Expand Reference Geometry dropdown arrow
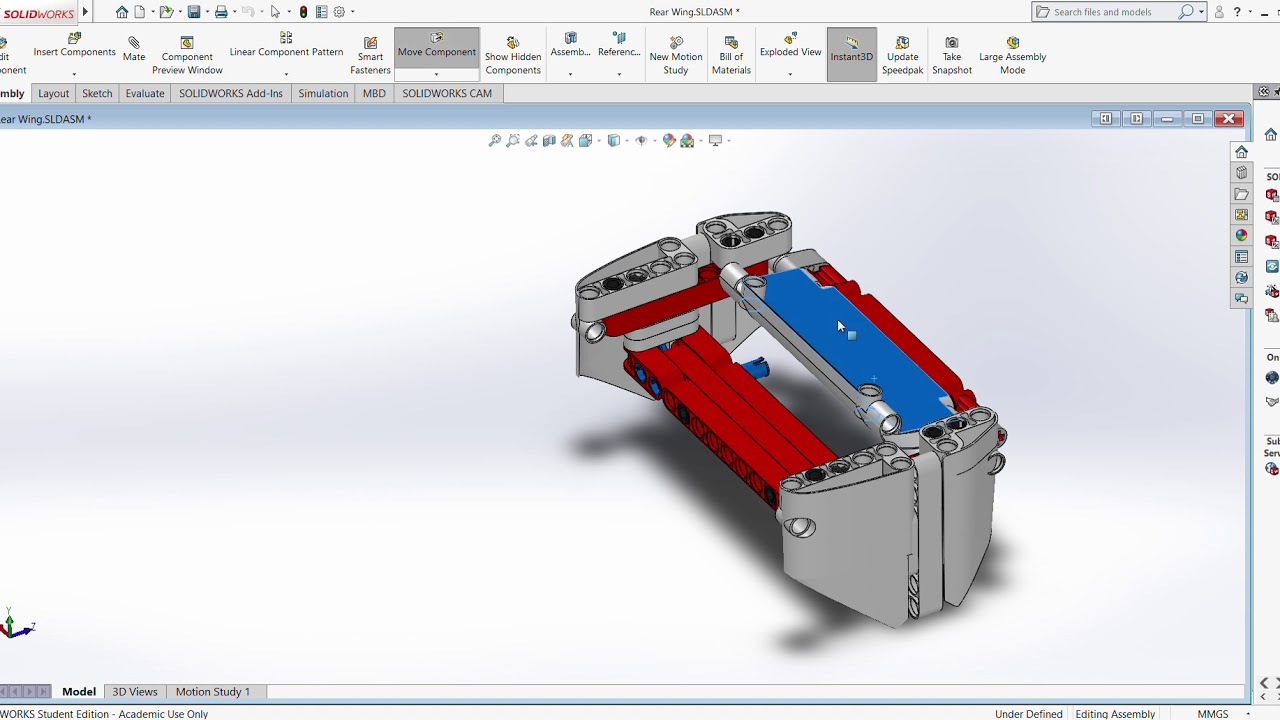This screenshot has width=1280, height=720. coord(619,74)
